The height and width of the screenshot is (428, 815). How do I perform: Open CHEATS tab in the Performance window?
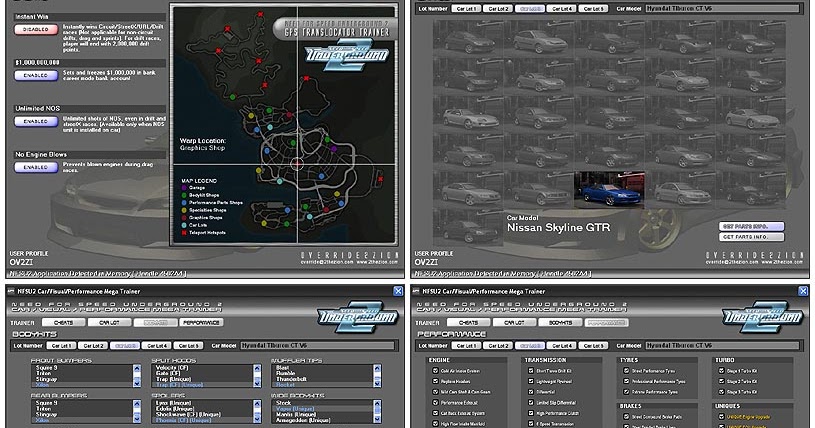tap(468, 322)
